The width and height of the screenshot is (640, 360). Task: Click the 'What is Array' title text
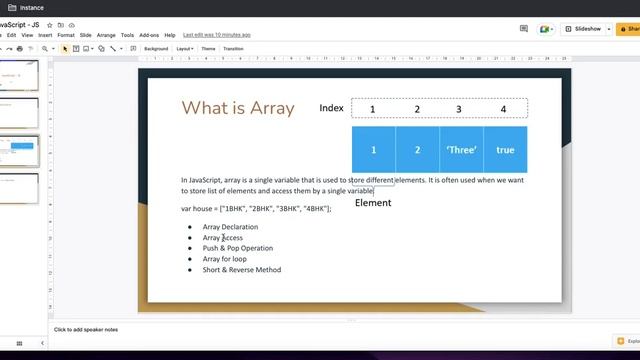coord(238,108)
